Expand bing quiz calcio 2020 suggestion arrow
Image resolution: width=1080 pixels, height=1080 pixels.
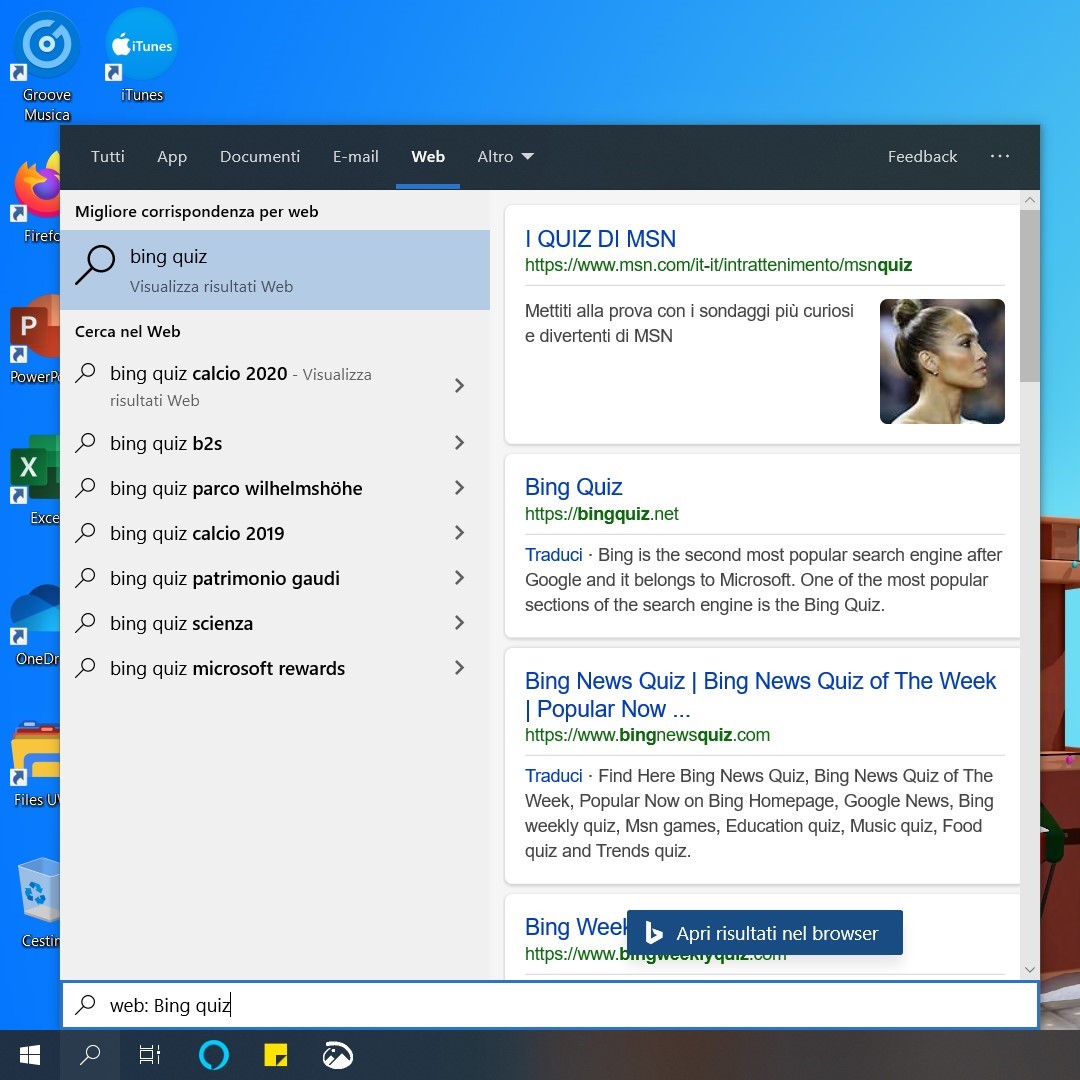click(x=459, y=386)
